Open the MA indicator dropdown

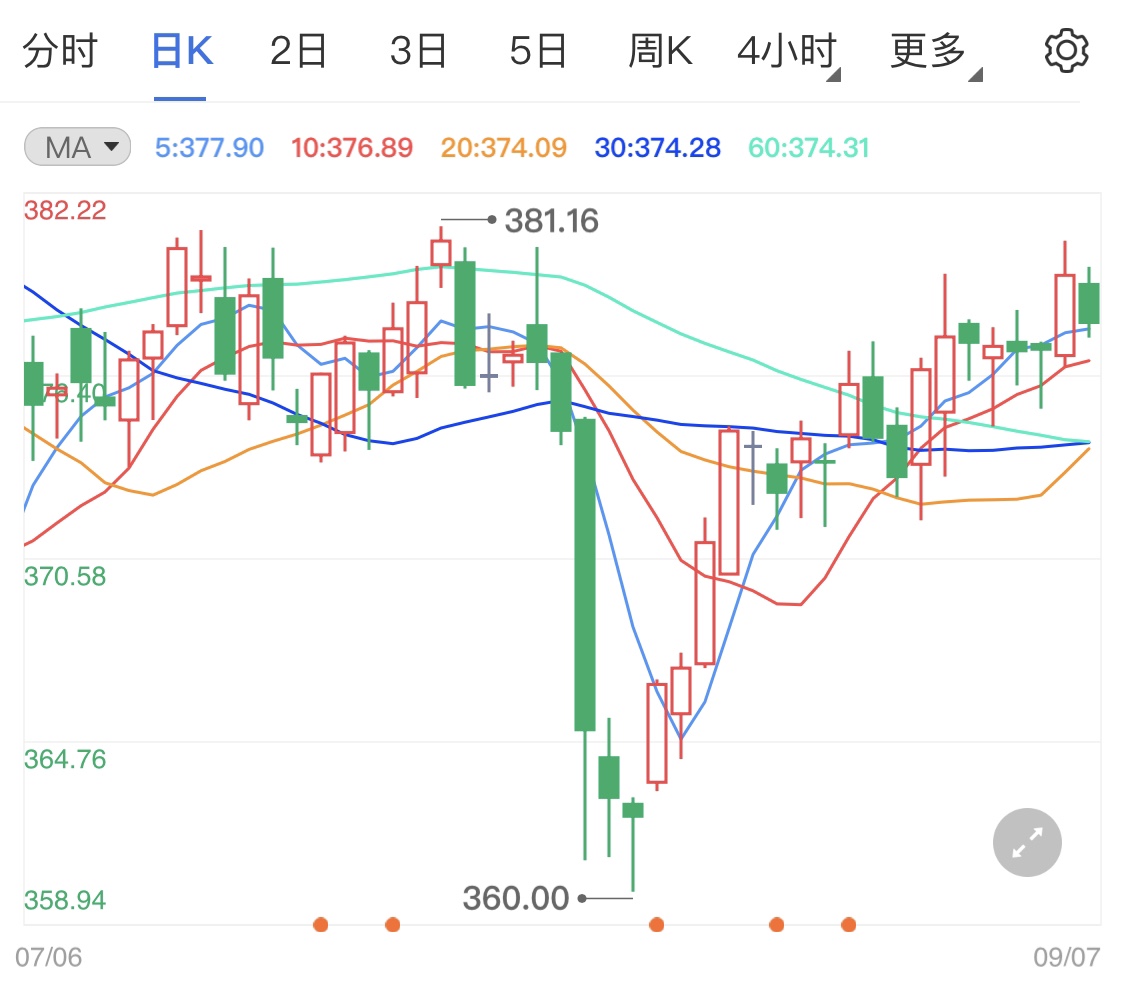click(77, 147)
